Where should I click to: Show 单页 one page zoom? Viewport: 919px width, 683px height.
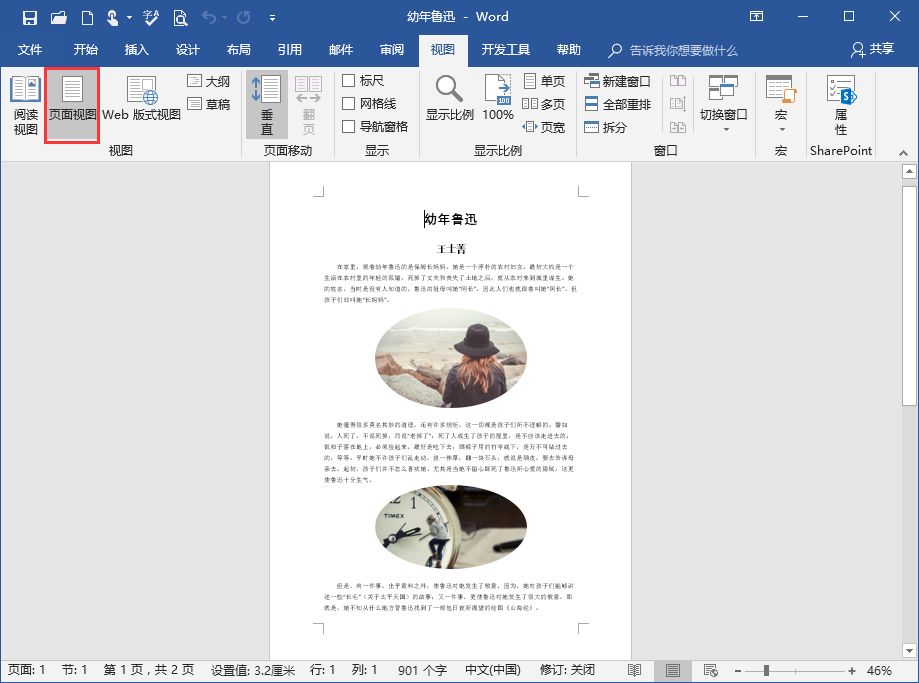pos(543,80)
